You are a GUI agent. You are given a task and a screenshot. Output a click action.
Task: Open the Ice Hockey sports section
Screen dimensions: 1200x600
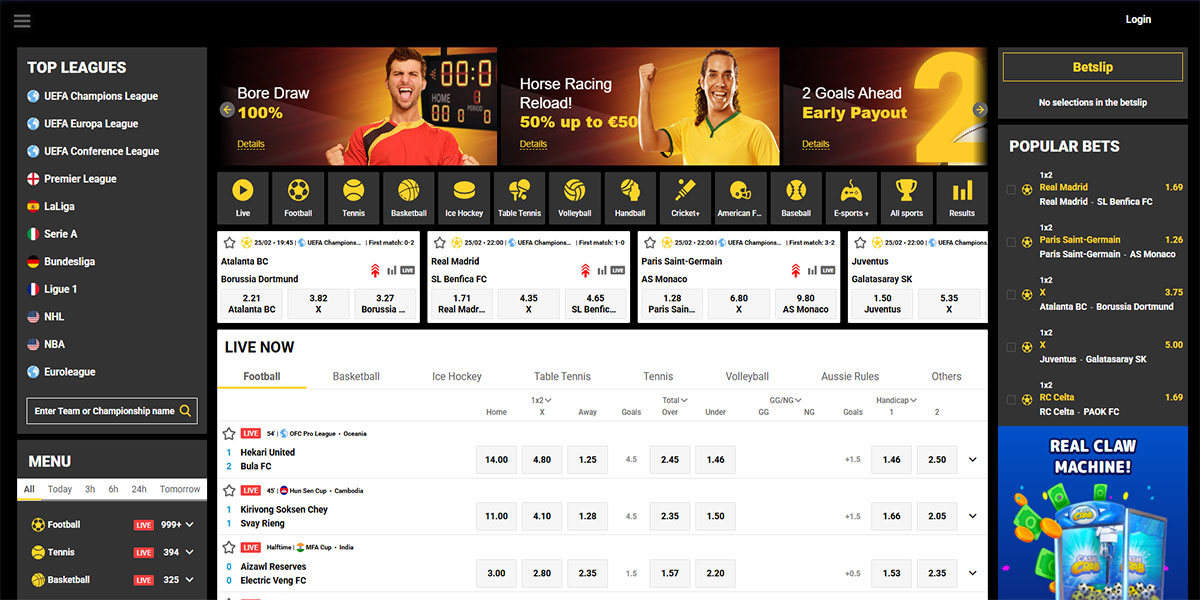[x=463, y=197]
